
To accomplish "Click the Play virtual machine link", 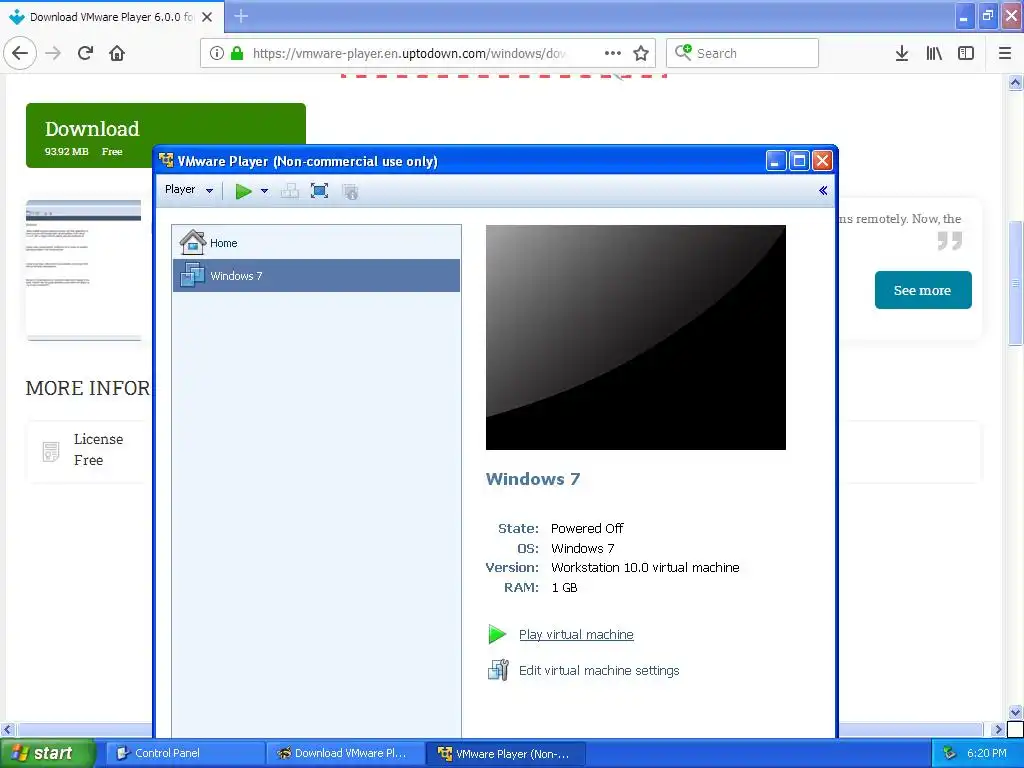I will pyautogui.click(x=576, y=635).
